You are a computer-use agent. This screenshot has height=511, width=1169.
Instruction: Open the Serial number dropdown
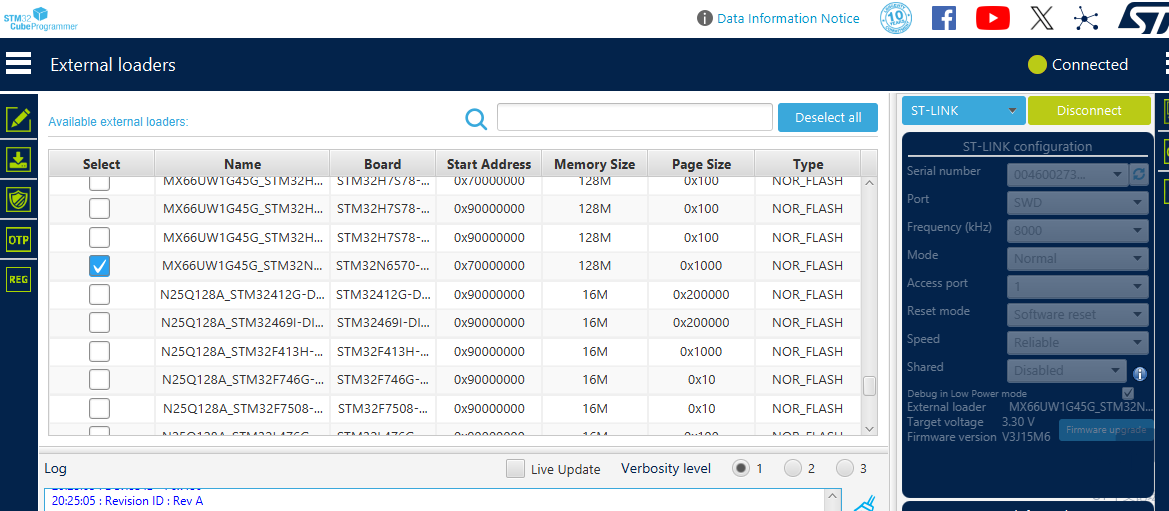(1068, 175)
